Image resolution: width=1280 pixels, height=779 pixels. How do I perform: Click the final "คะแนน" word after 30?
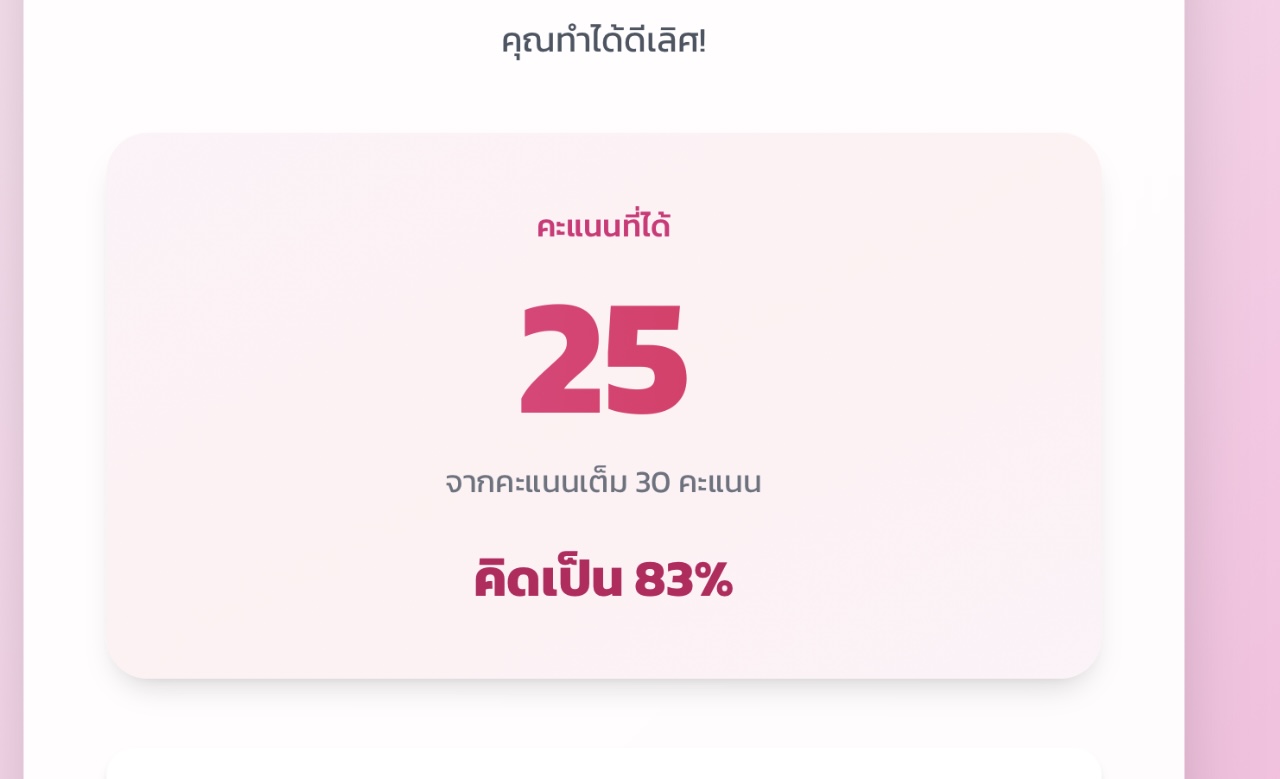tap(719, 483)
